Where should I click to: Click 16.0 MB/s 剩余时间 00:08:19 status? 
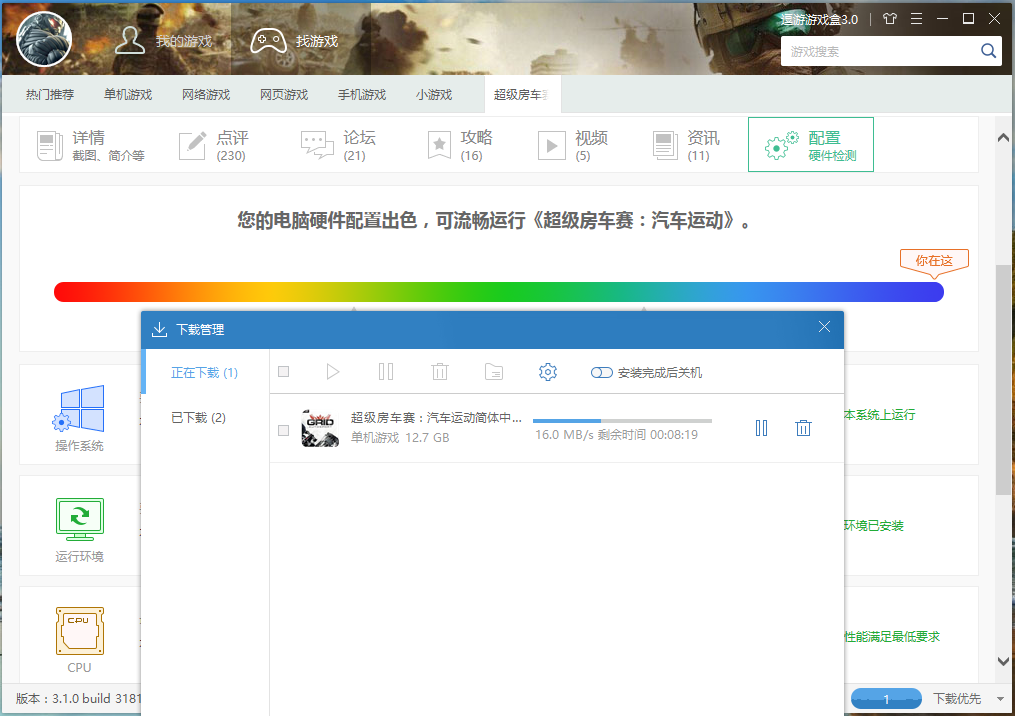(x=616, y=434)
